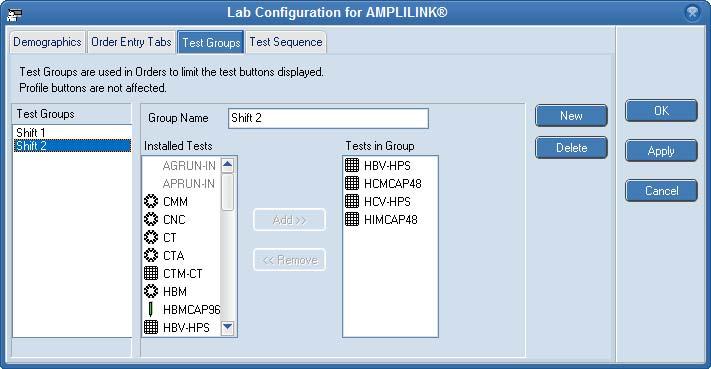Viewport: 711px width, 369px height.
Task: Click the grid icon beside HCMCAP48
Action: click(352, 183)
